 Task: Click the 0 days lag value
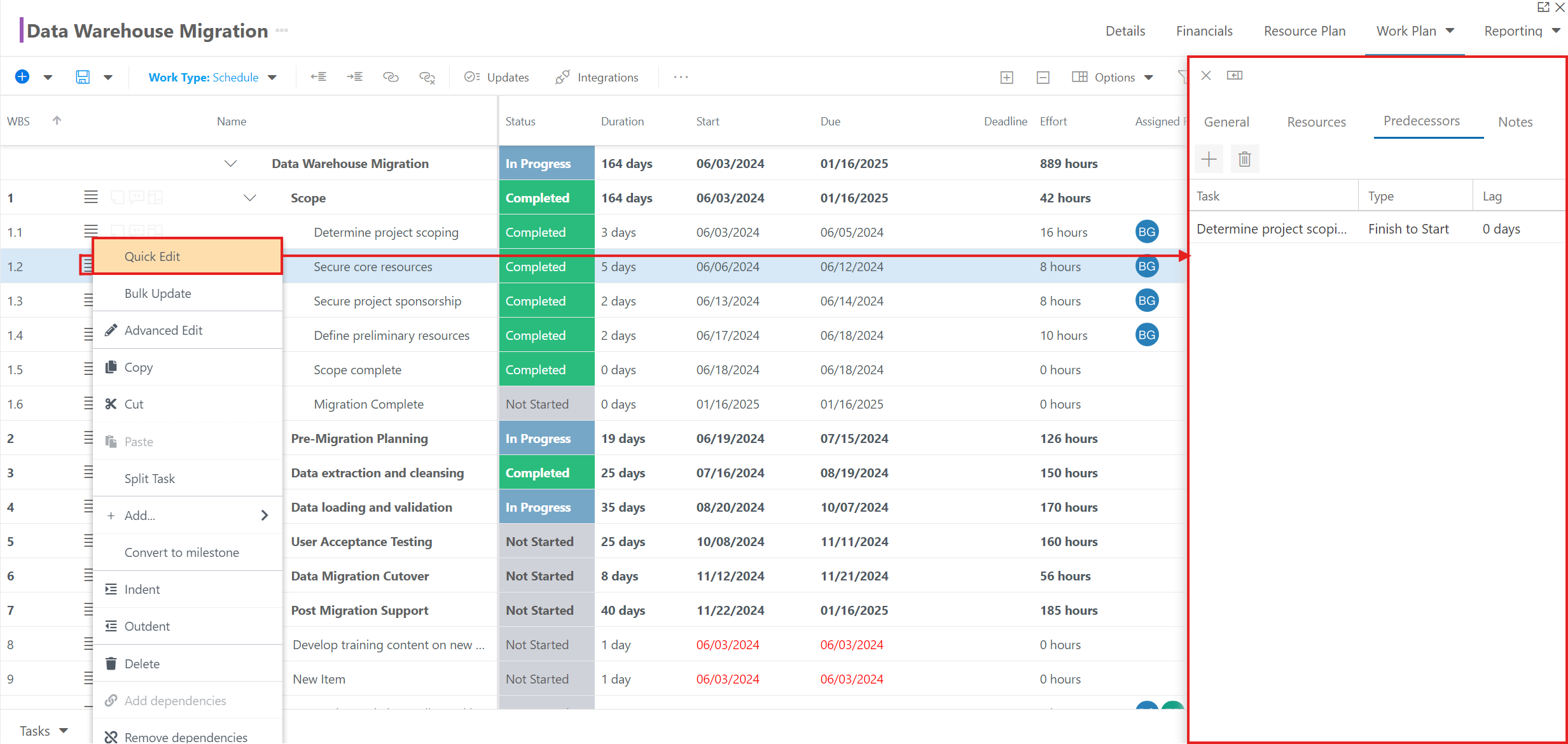click(x=1501, y=229)
